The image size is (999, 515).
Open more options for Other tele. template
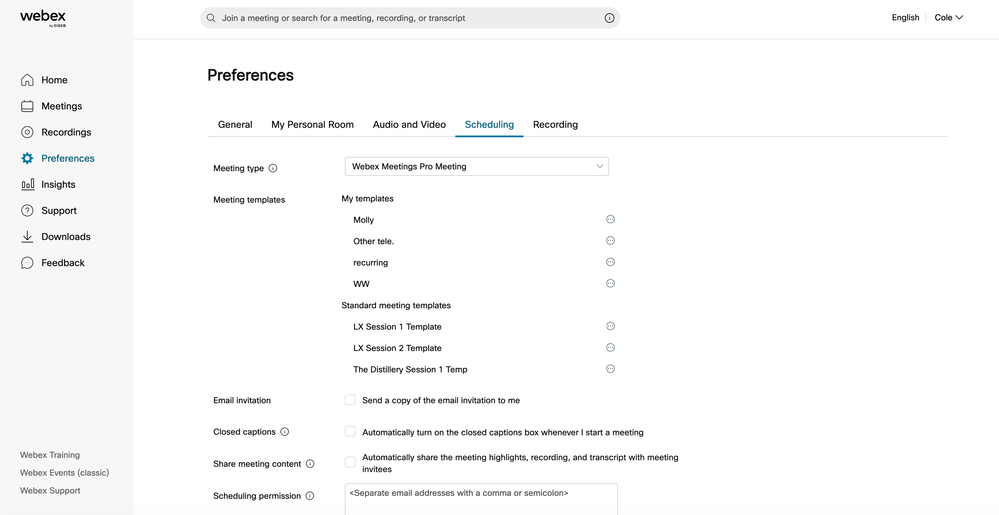[x=610, y=240]
